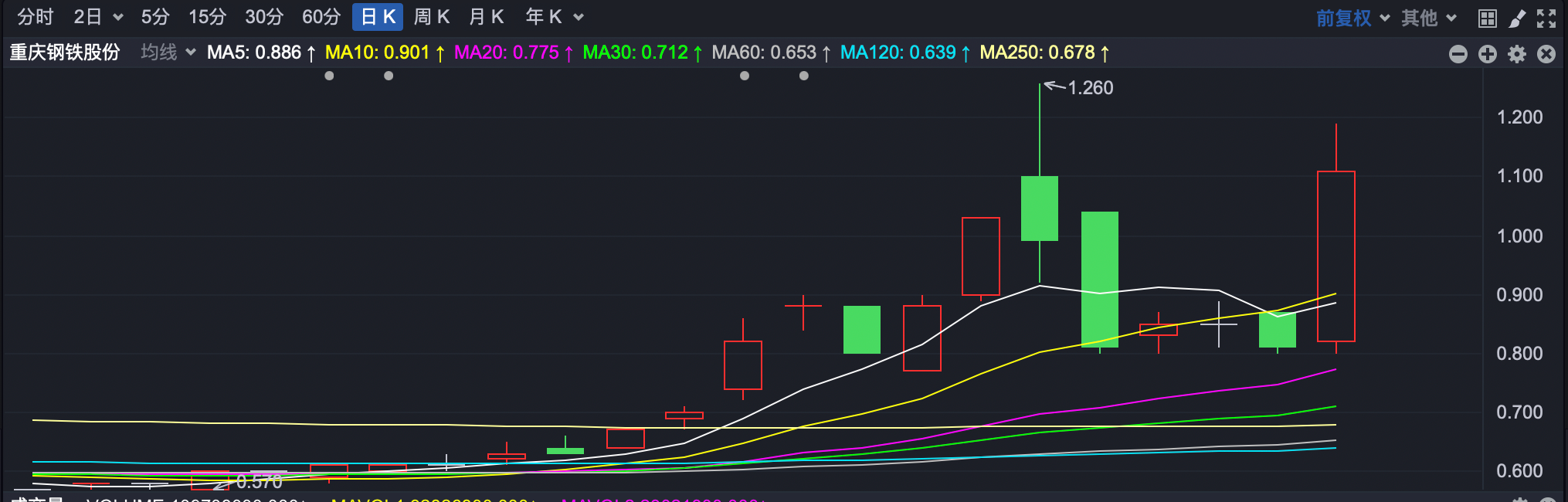This screenshot has height=502, width=1568.
Task: Remove the indicator with the X circle icon
Action: [x=1546, y=54]
